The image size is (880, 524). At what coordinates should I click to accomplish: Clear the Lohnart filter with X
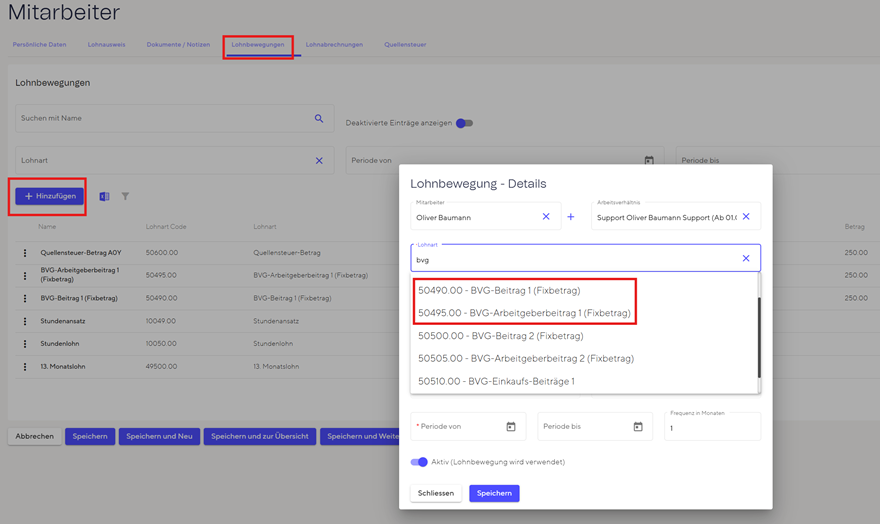(319, 161)
